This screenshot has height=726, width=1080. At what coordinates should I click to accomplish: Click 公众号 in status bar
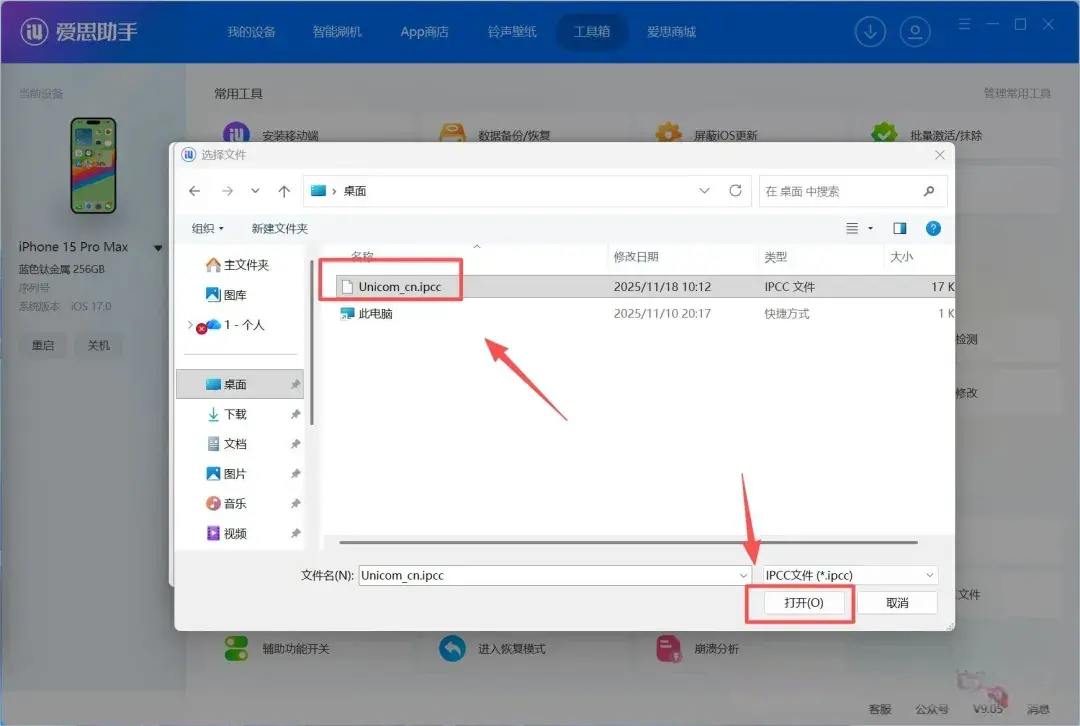pyautogui.click(x=931, y=709)
